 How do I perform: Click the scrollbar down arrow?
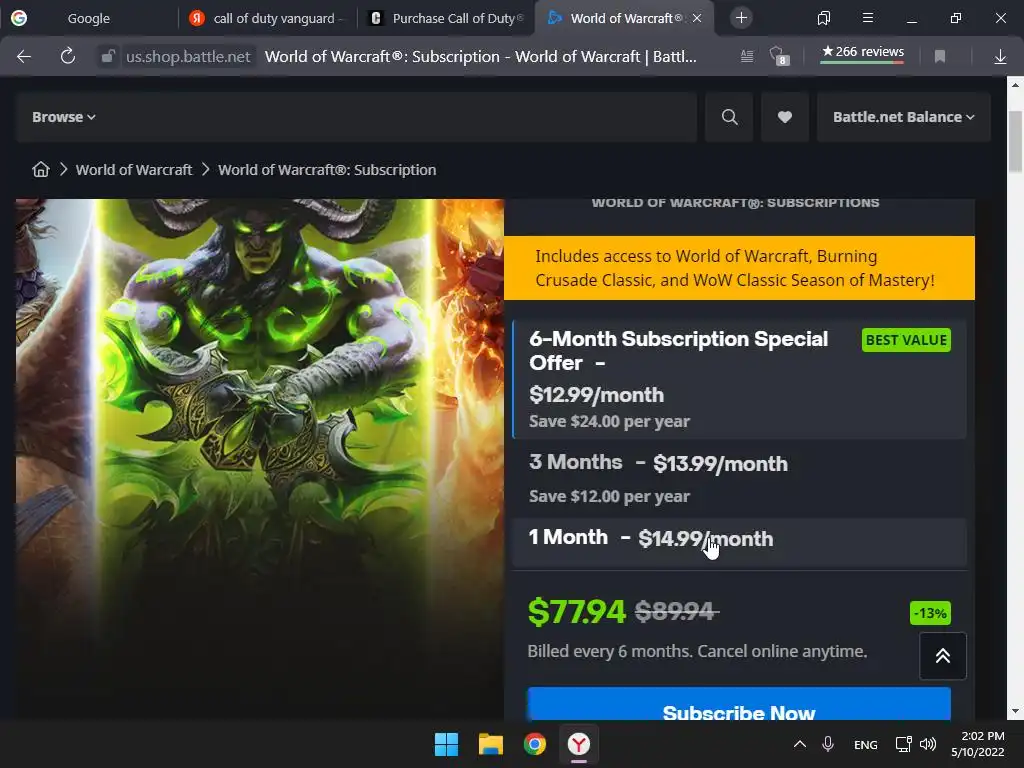coord(1015,711)
